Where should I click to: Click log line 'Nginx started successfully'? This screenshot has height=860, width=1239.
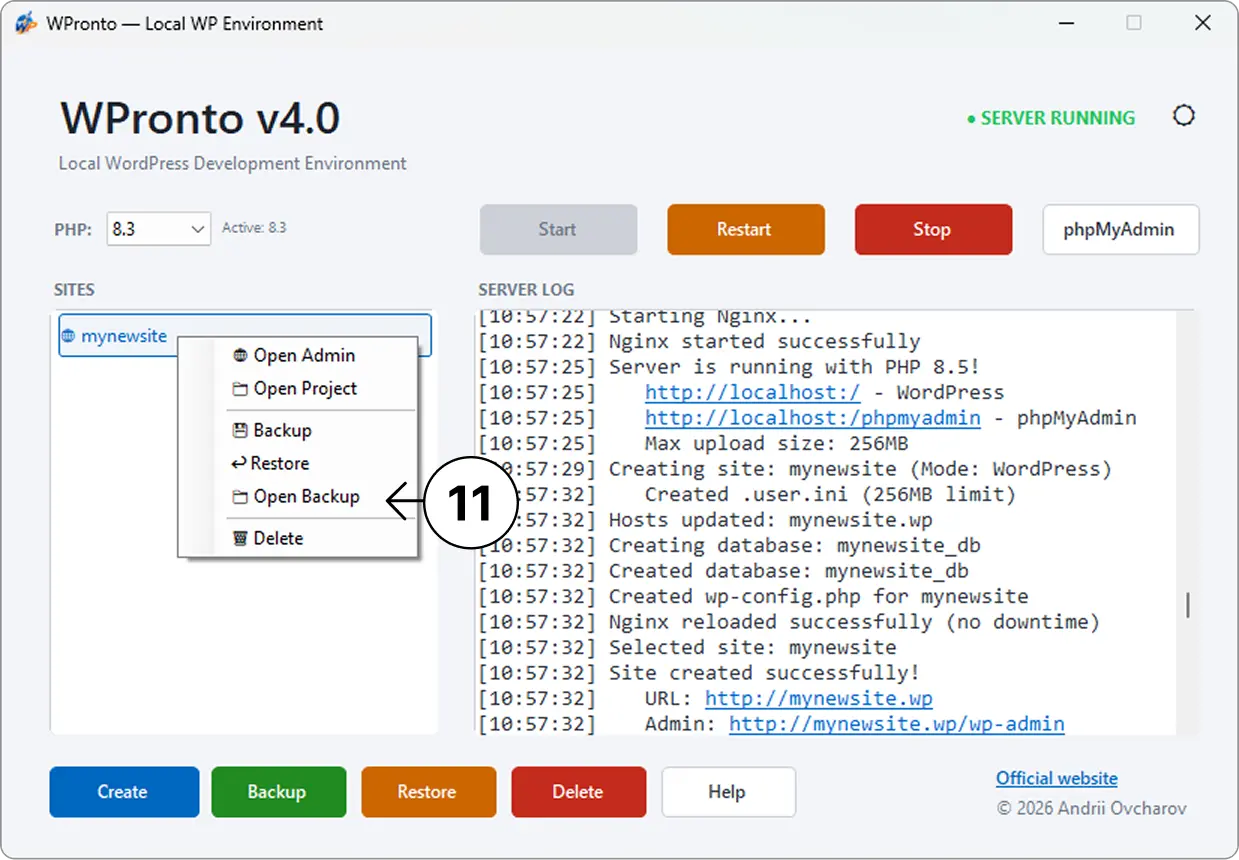click(x=764, y=342)
